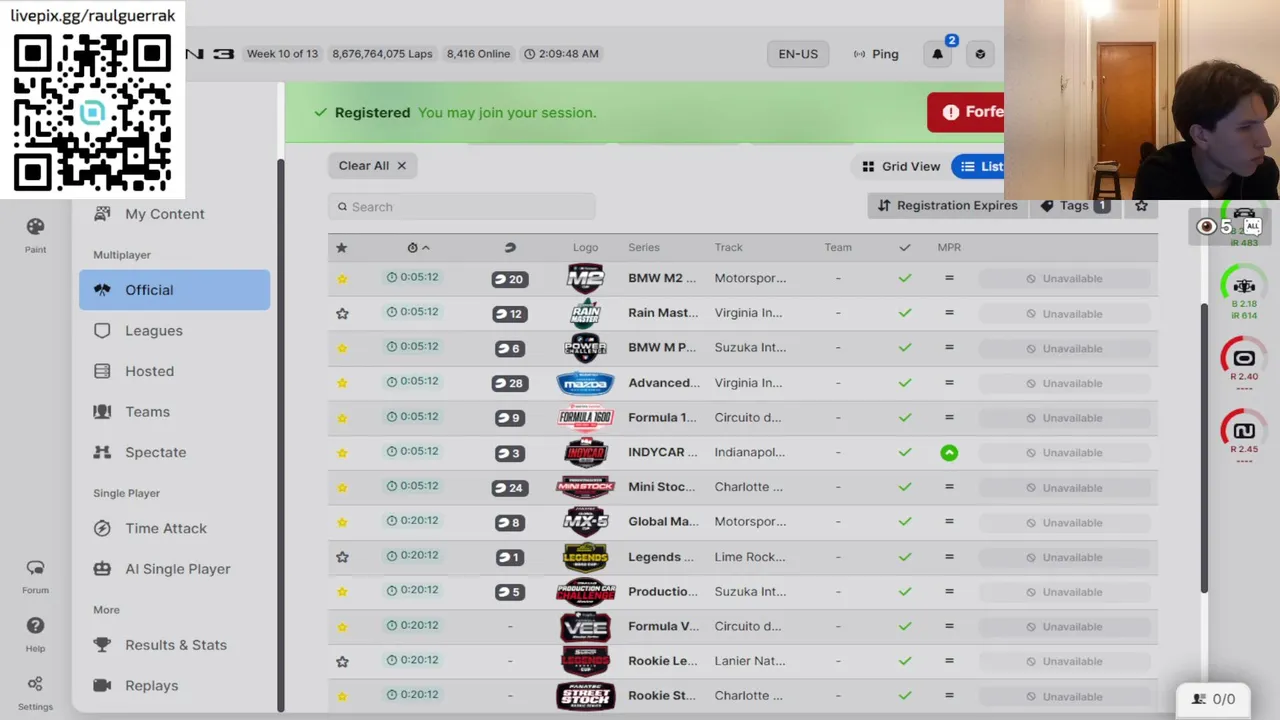Toggle favorite star for Advanced Mazda series

coord(342,383)
